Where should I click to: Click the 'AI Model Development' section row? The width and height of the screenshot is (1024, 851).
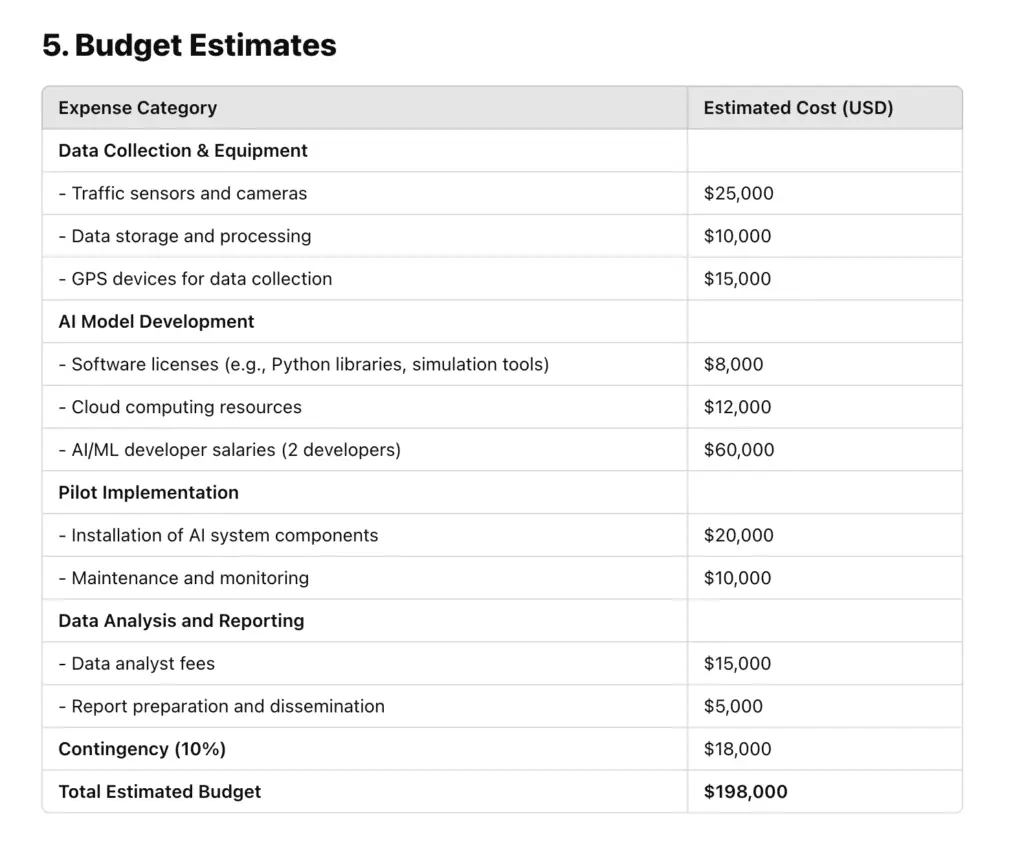502,321
